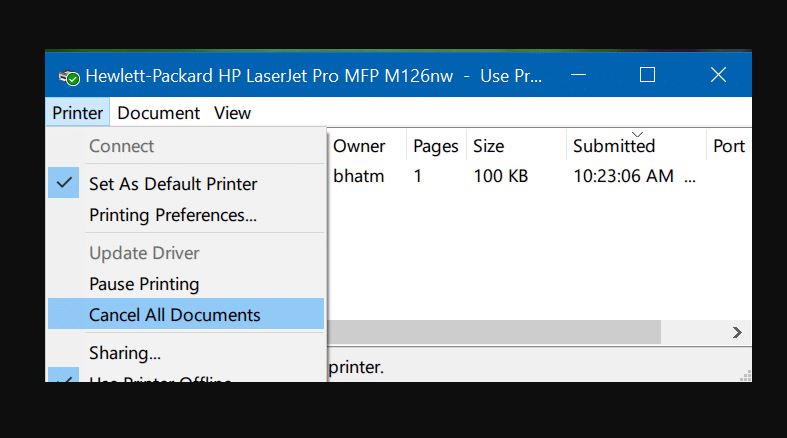Select the job owned by bhatm
787x438 pixels.
tap(359, 176)
